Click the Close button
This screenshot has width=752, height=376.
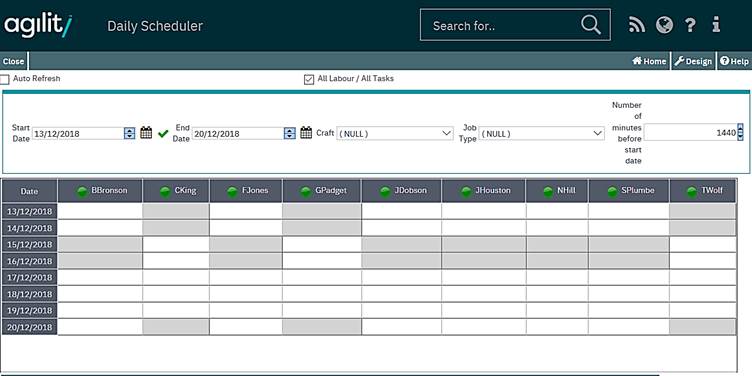[13, 61]
